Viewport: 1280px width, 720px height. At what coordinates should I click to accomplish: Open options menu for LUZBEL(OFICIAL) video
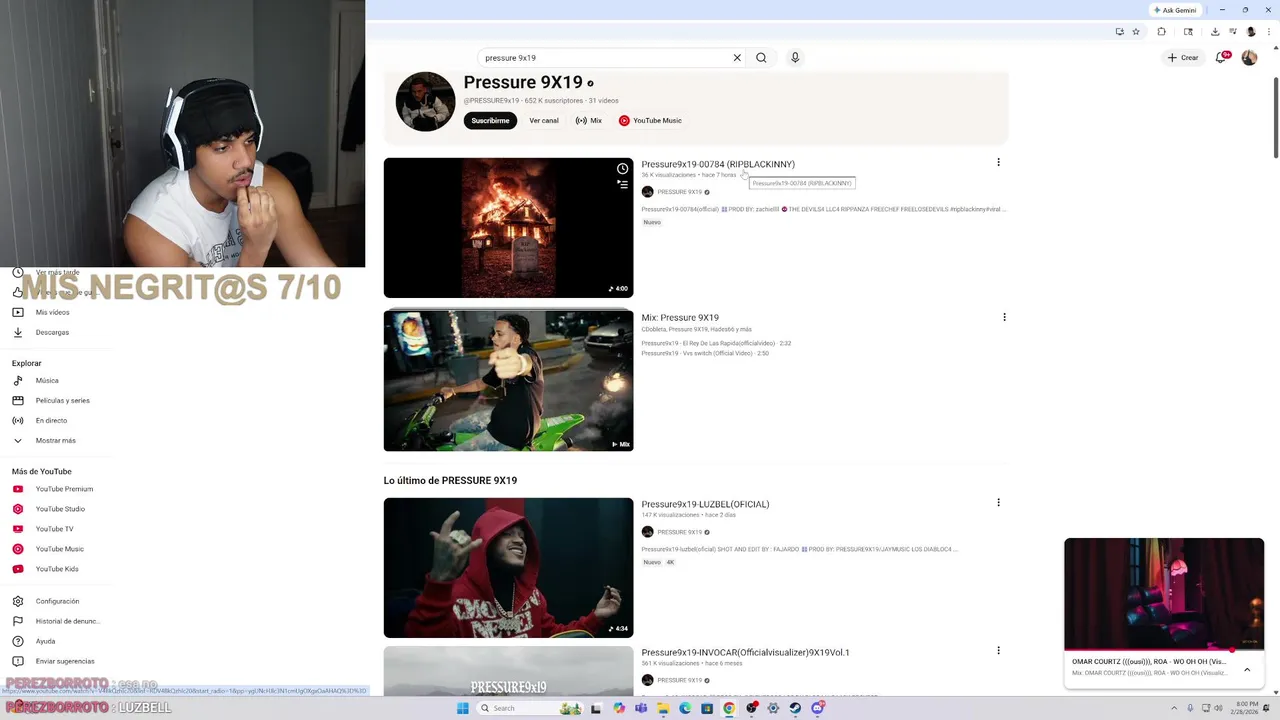tap(998, 502)
